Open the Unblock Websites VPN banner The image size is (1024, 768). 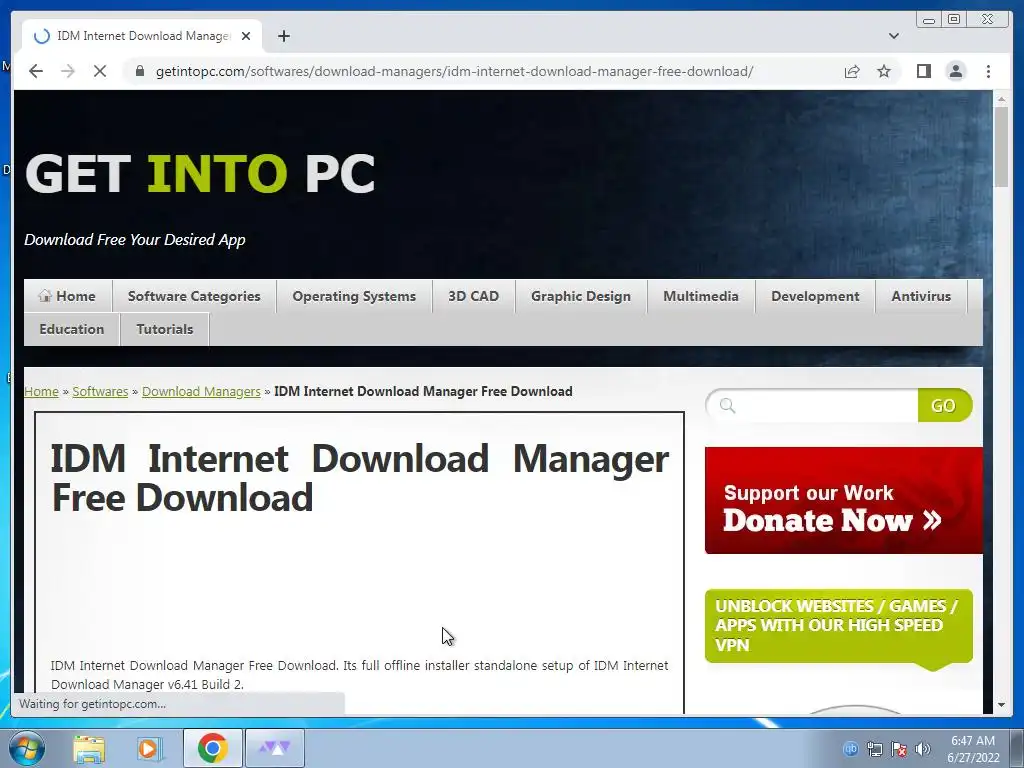(839, 626)
